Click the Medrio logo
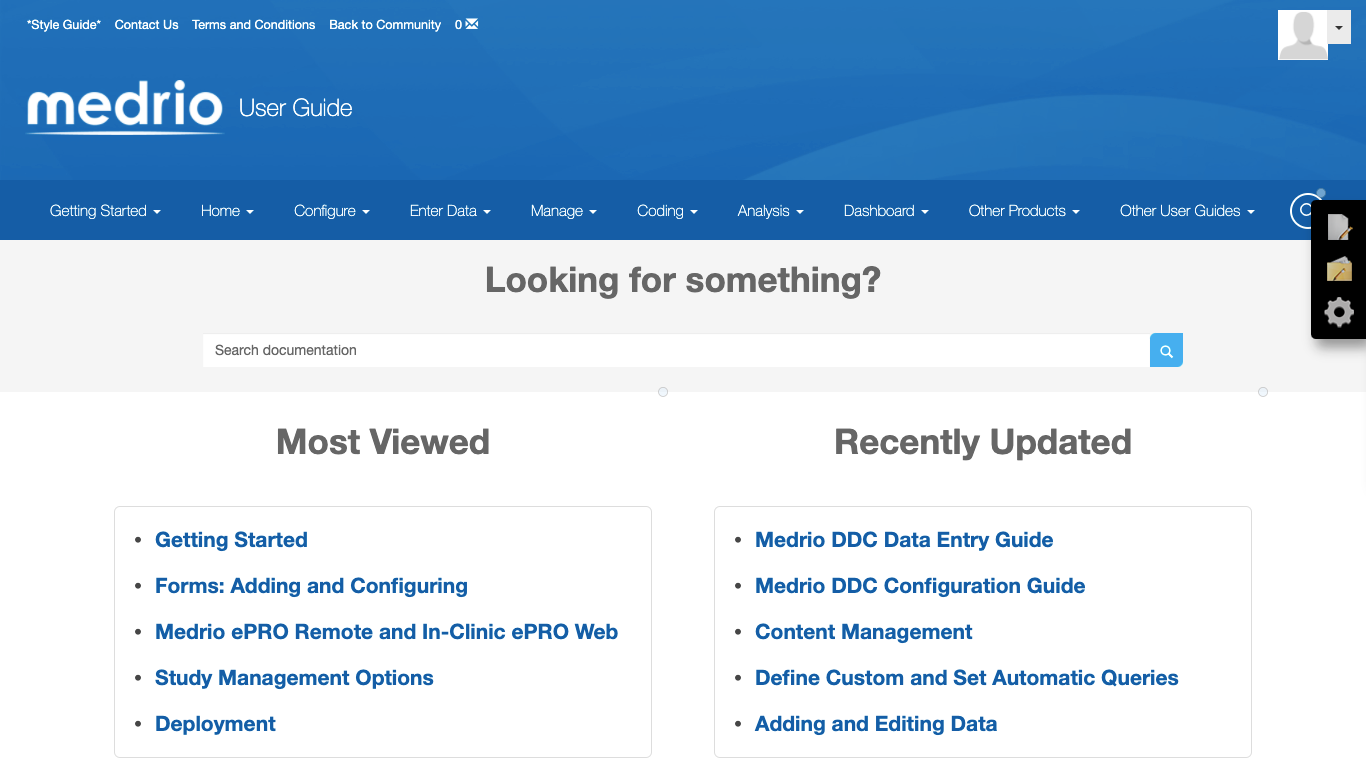Viewport: 1366px width, 764px height. [x=125, y=107]
